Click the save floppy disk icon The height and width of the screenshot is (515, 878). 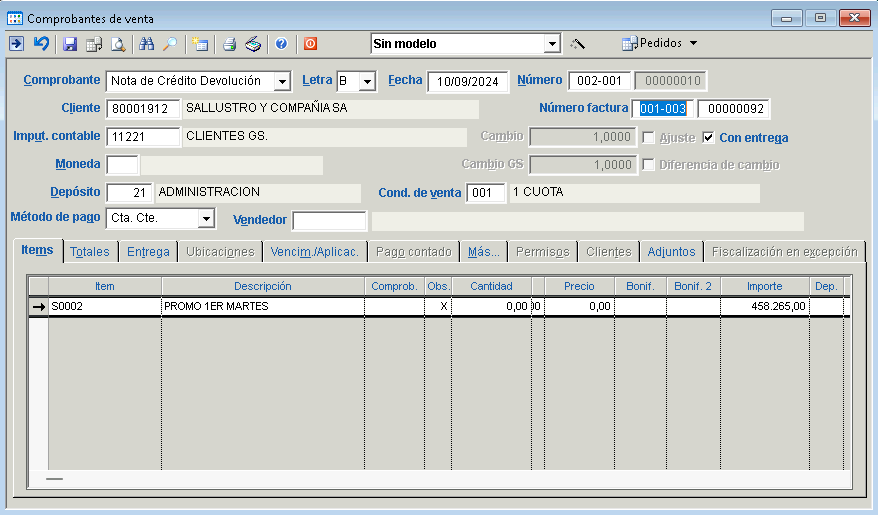[x=70, y=44]
